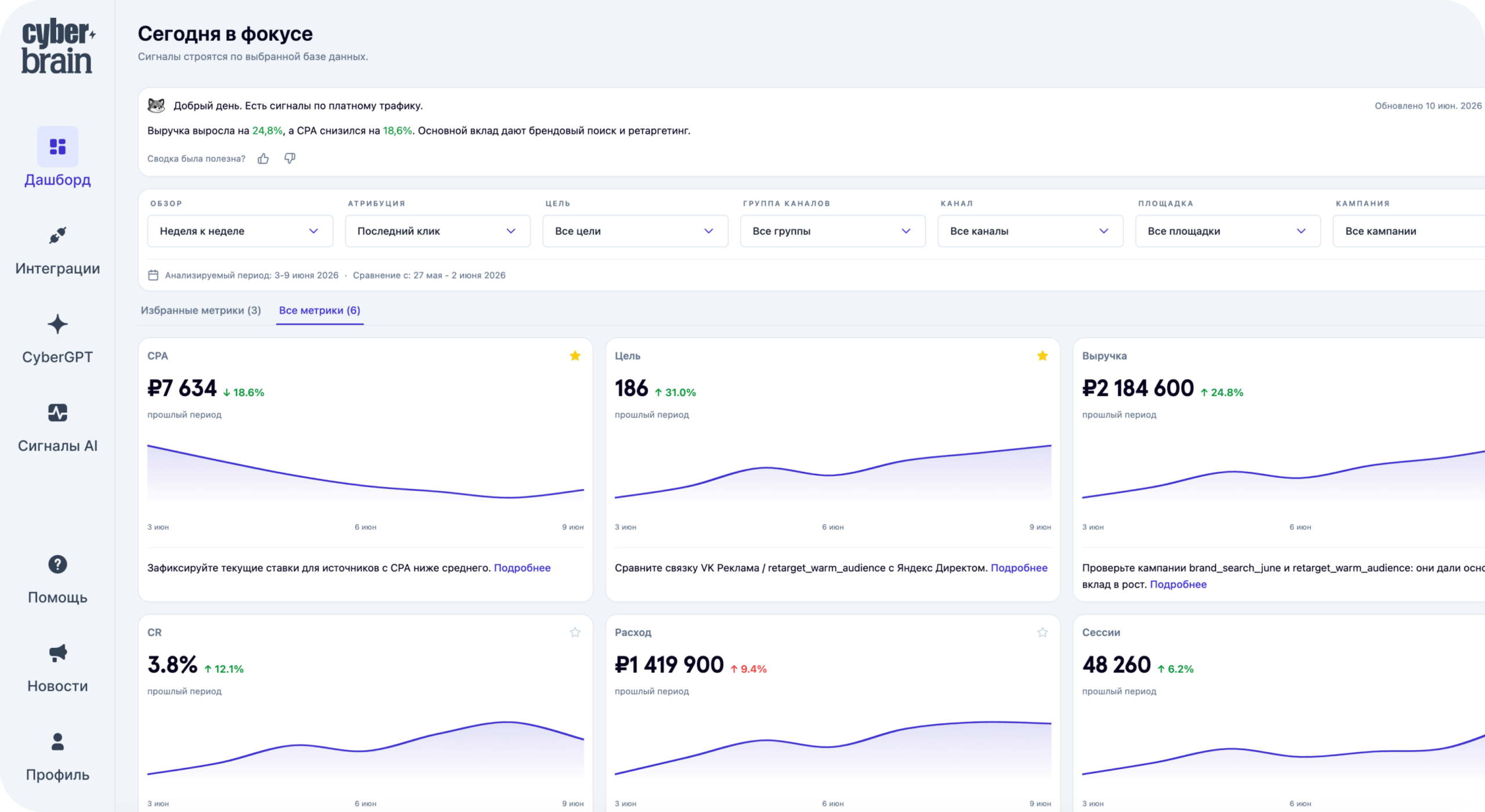Image resolution: width=1485 pixels, height=812 pixels.
Task: Open the Сигналы AI pulse icon
Action: pos(57,413)
